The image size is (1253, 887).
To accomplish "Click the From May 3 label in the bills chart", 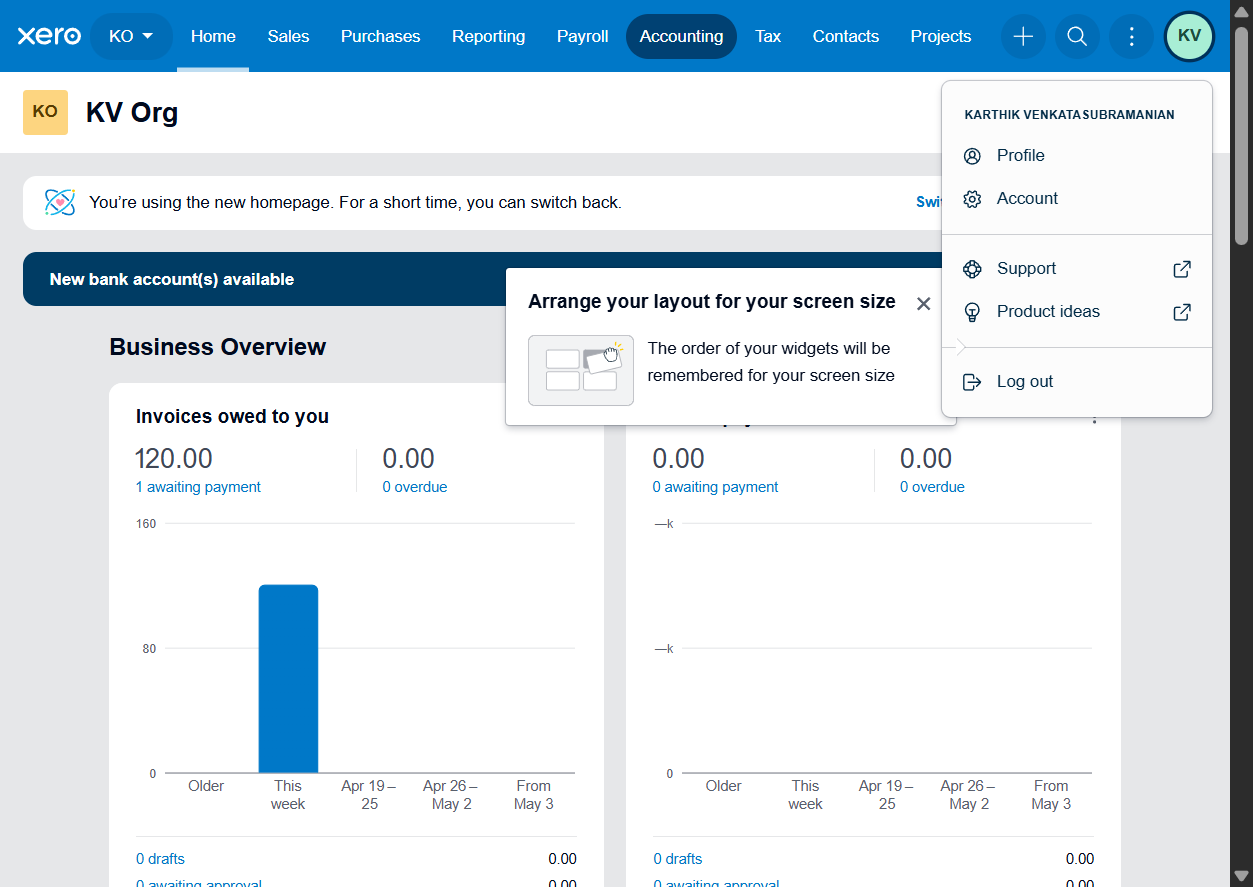I will tap(1051, 795).
